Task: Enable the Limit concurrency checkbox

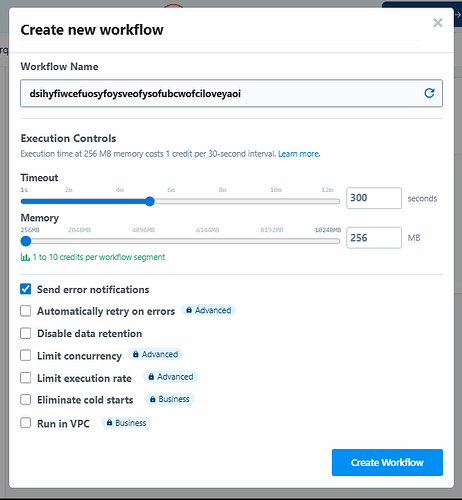Action: [x=26, y=355]
